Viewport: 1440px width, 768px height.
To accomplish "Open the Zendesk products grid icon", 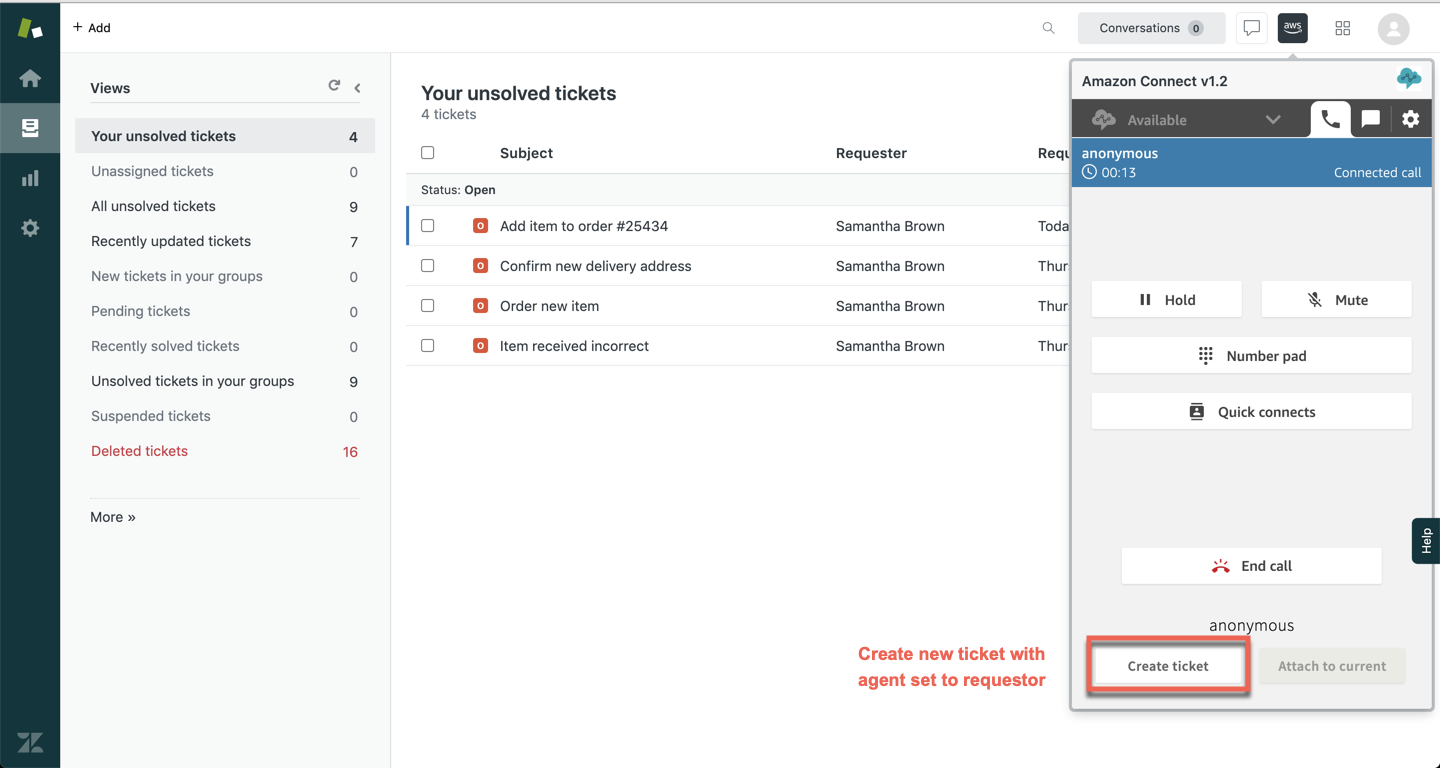I will tap(1343, 28).
